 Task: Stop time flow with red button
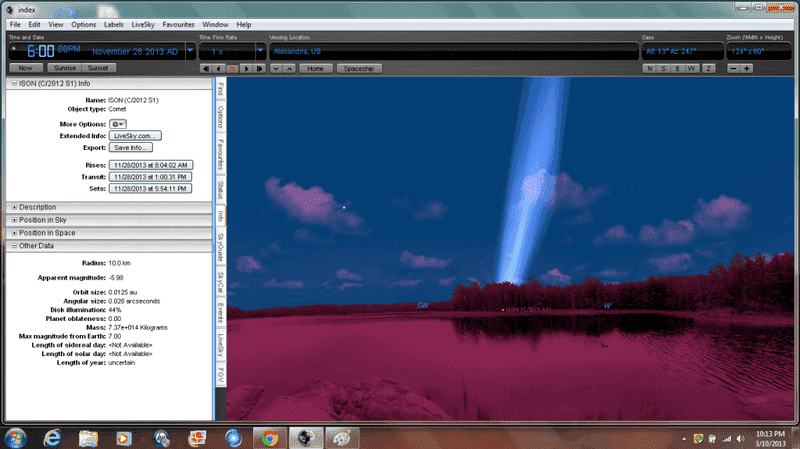233,68
